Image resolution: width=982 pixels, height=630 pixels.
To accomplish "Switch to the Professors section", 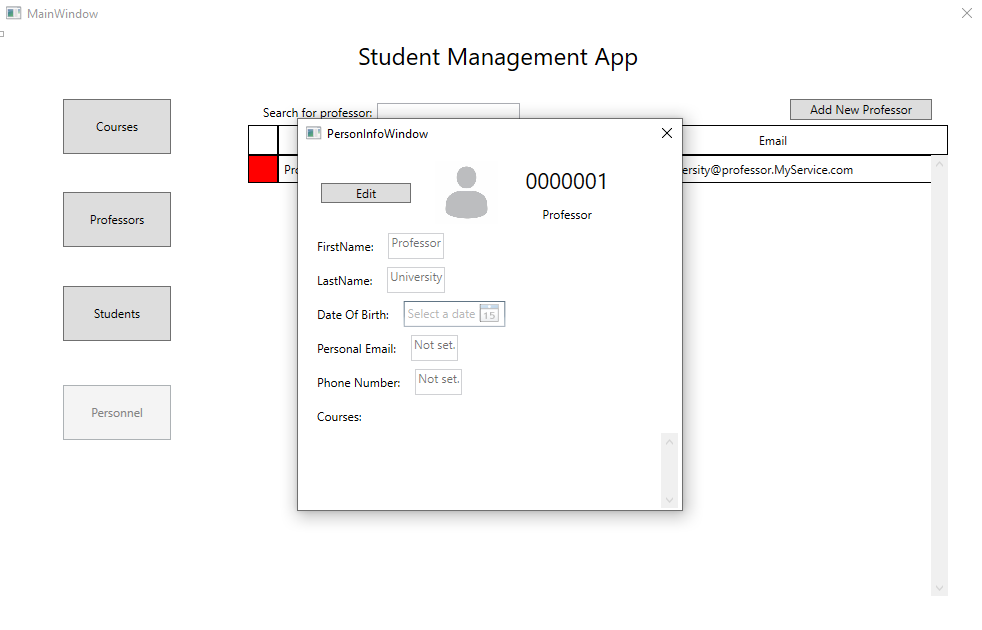I will click(x=117, y=220).
